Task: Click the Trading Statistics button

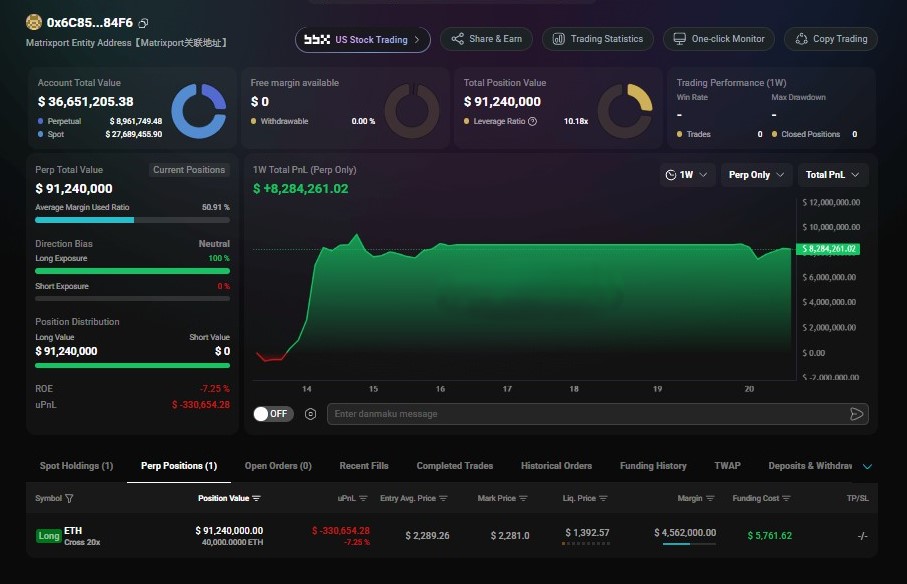Action: [x=597, y=39]
